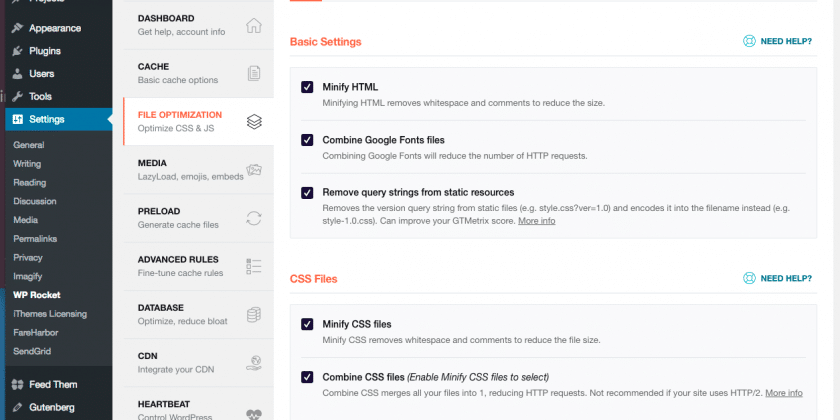This screenshot has width=840, height=420.
Task: Switch to the Media LazyLoad tab
Action: (x=198, y=170)
